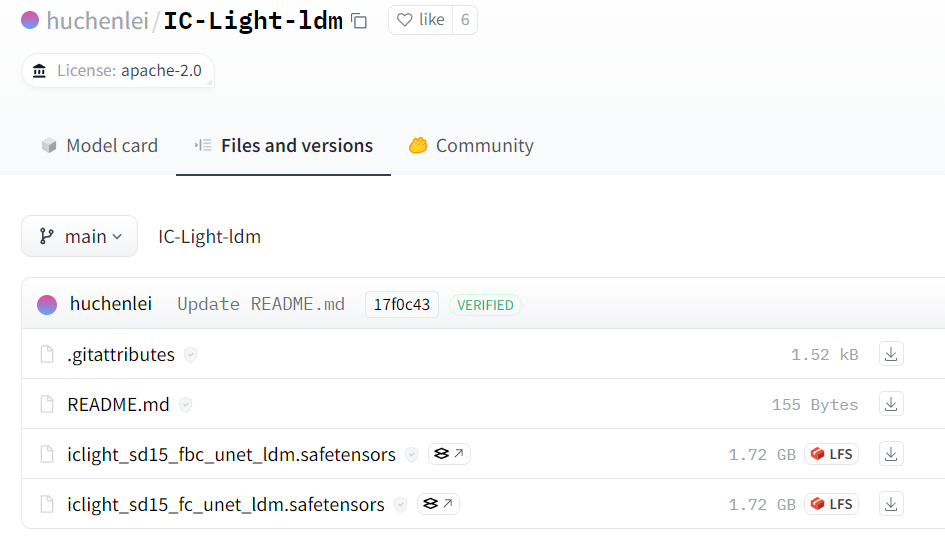Click file icon beside iclight_sd15_fbc_unet_ldm.safetensors
The width and height of the screenshot is (945, 542).
46,455
